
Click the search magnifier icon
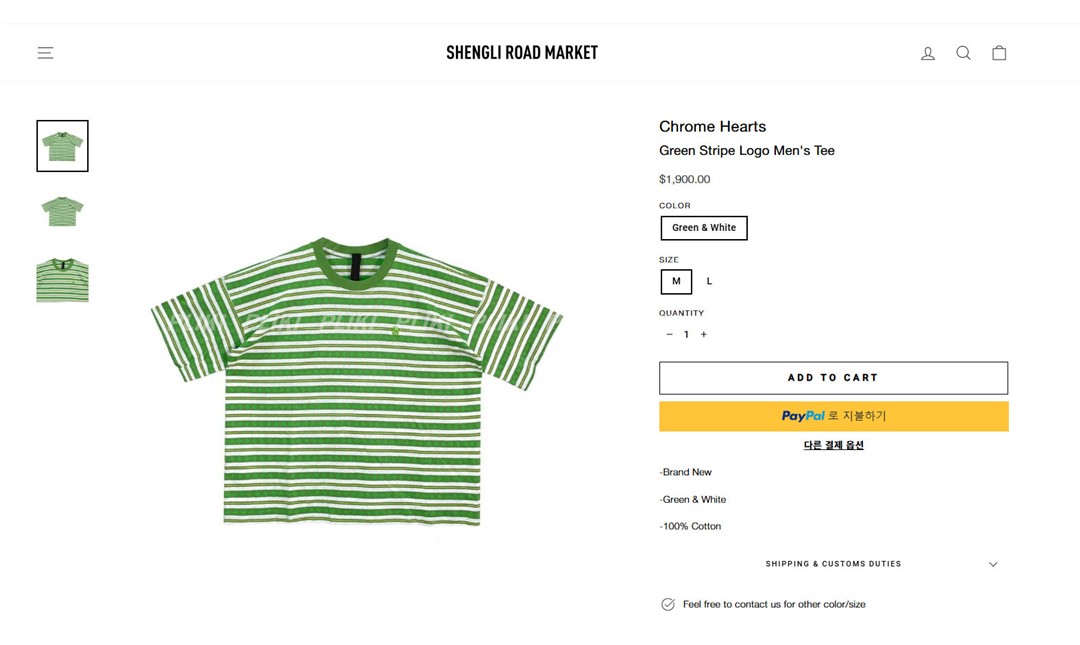[963, 53]
